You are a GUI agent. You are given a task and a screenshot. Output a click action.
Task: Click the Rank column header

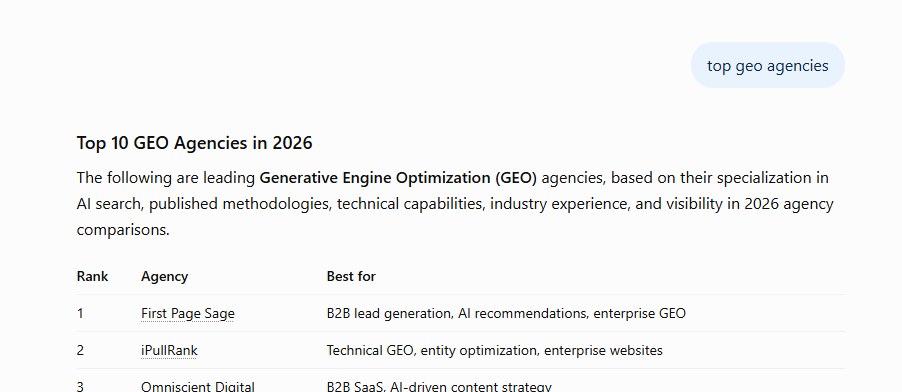pos(92,276)
